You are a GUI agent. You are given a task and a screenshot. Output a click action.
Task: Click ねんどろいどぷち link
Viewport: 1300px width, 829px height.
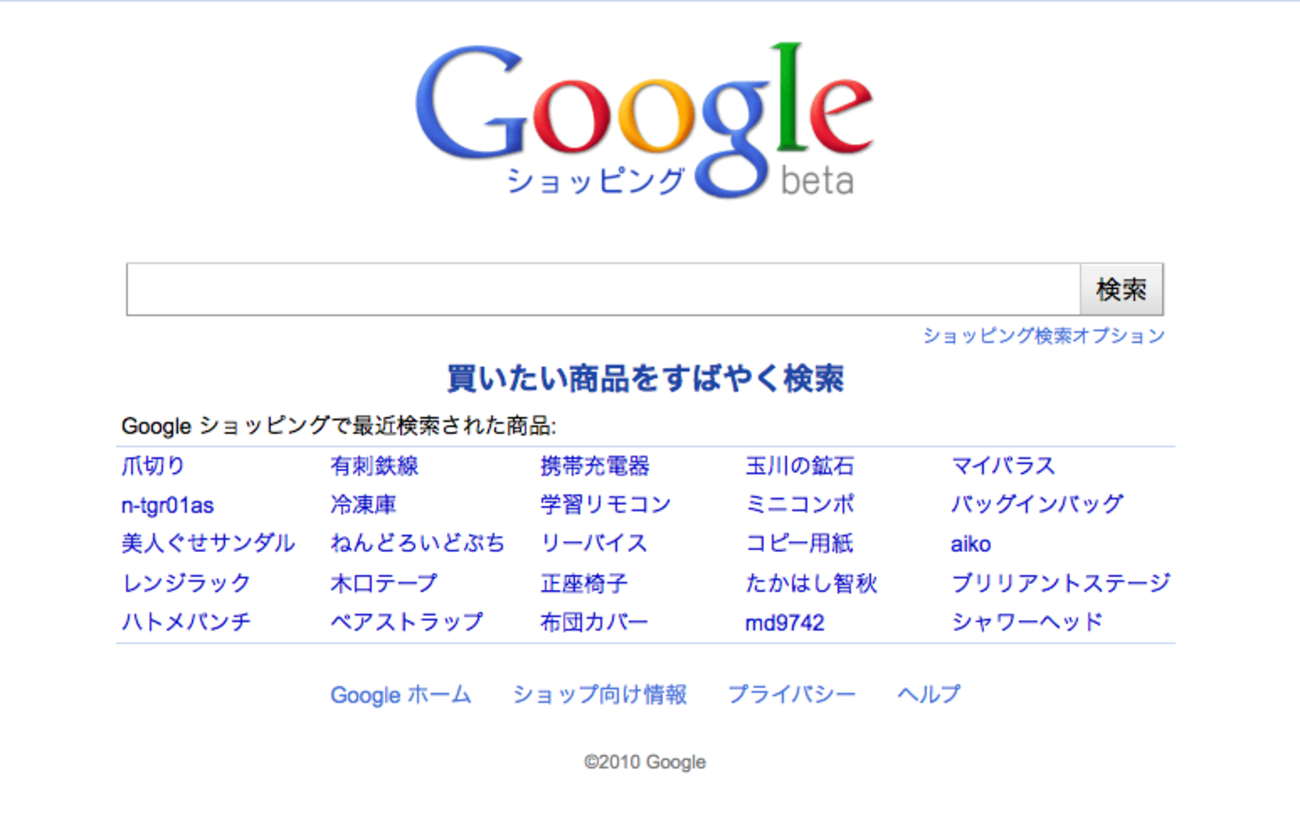(x=417, y=544)
